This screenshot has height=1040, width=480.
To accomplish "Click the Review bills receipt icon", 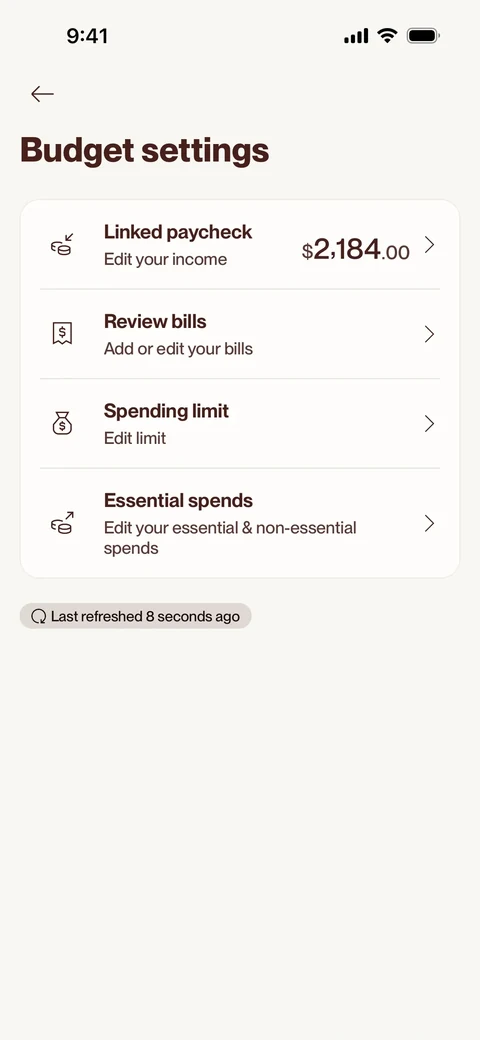I will [62, 334].
